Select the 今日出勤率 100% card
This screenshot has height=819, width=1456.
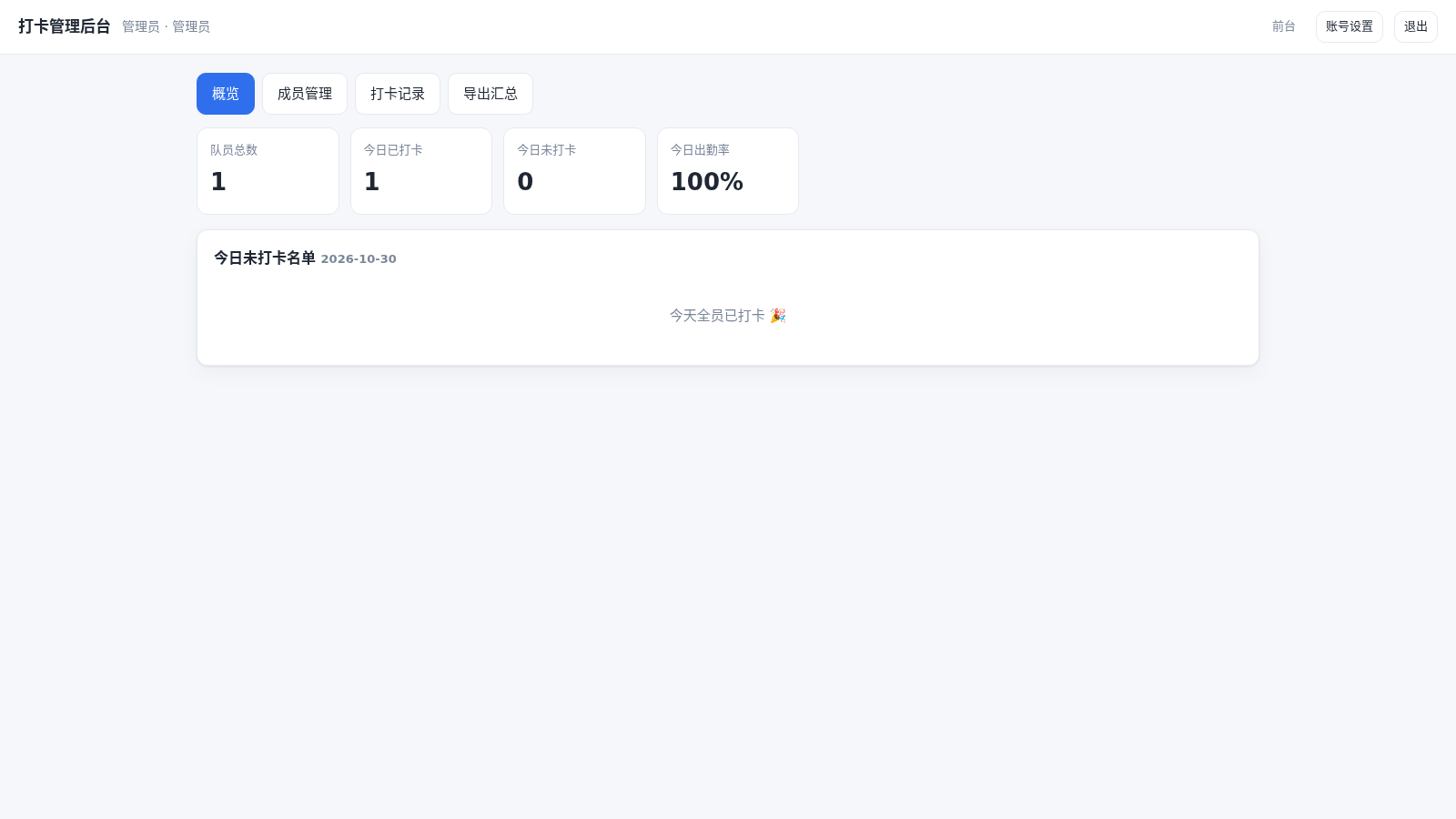point(728,171)
